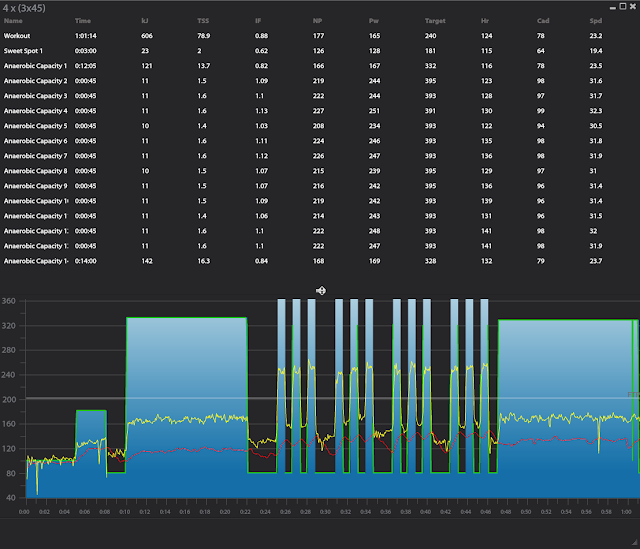Click the Pw column header
The width and height of the screenshot is (640, 549).
(373, 20)
